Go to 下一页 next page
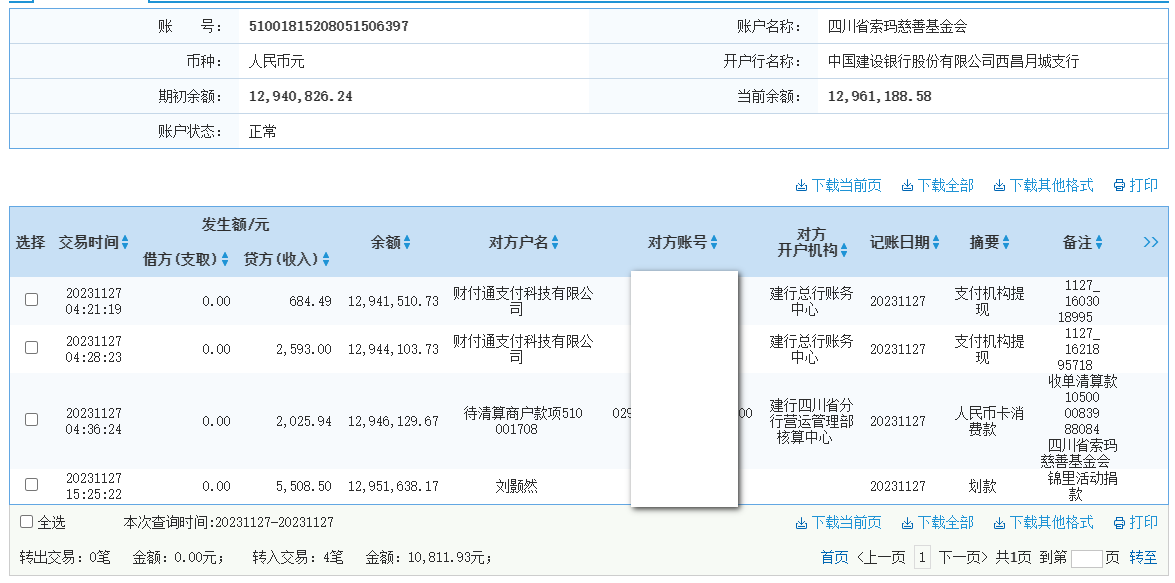1175x583 pixels. [964, 558]
